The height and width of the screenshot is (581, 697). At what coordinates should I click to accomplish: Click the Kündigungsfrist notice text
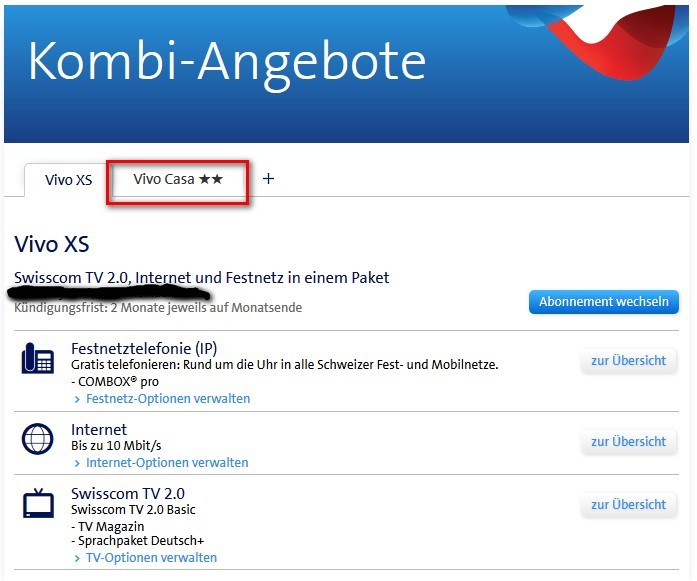click(x=158, y=308)
